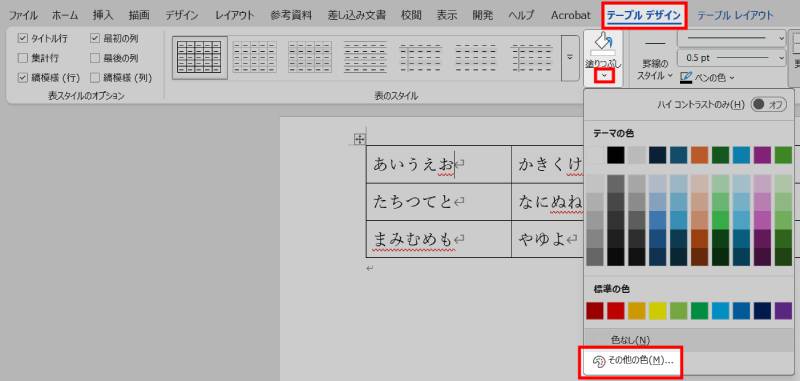This screenshot has width=800, height=381.
Task: Switch to the 参考資料 tab
Action: (x=291, y=15)
